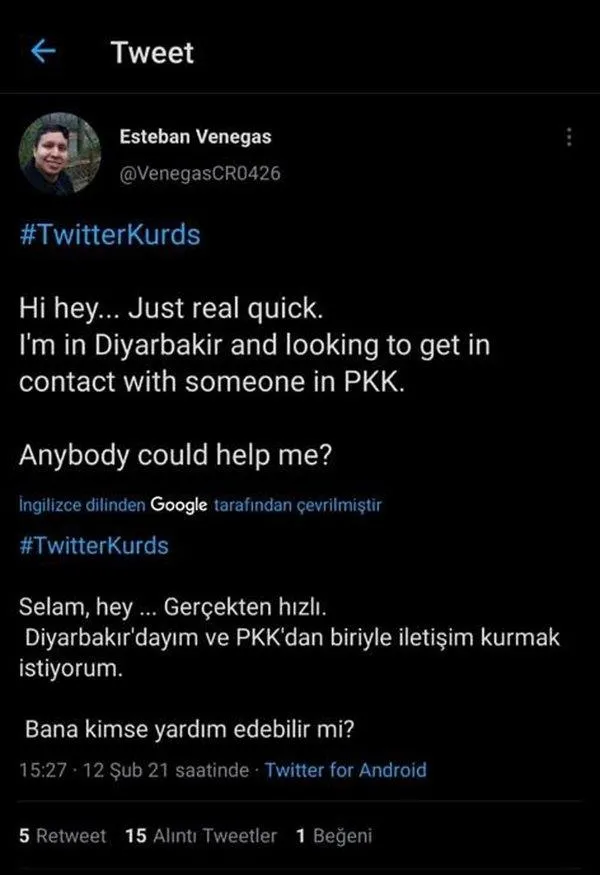
Task: Click the "Tweet" header title
Action: point(152,52)
